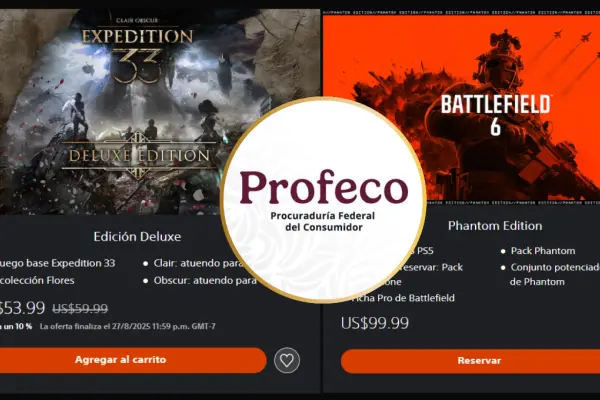
Task: Select the Edición Deluxe heading
Action: click(137, 236)
